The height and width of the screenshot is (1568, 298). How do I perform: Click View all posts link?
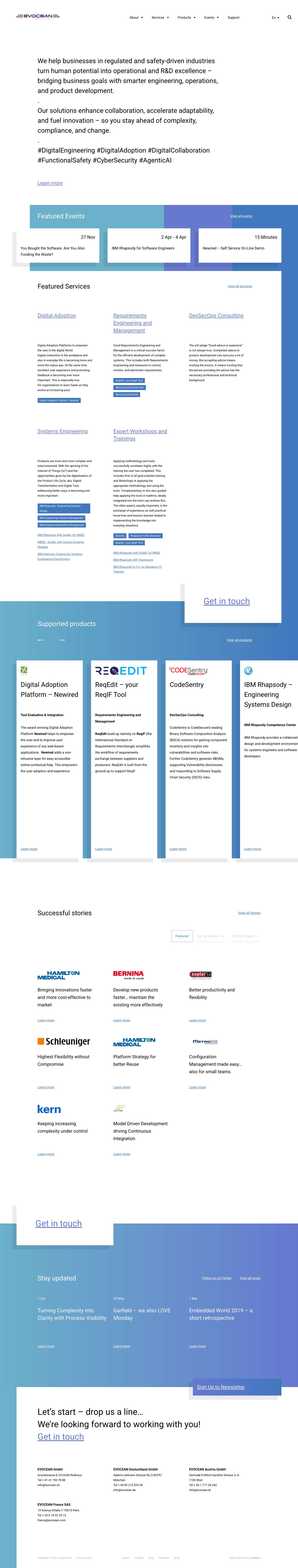[x=250, y=1278]
